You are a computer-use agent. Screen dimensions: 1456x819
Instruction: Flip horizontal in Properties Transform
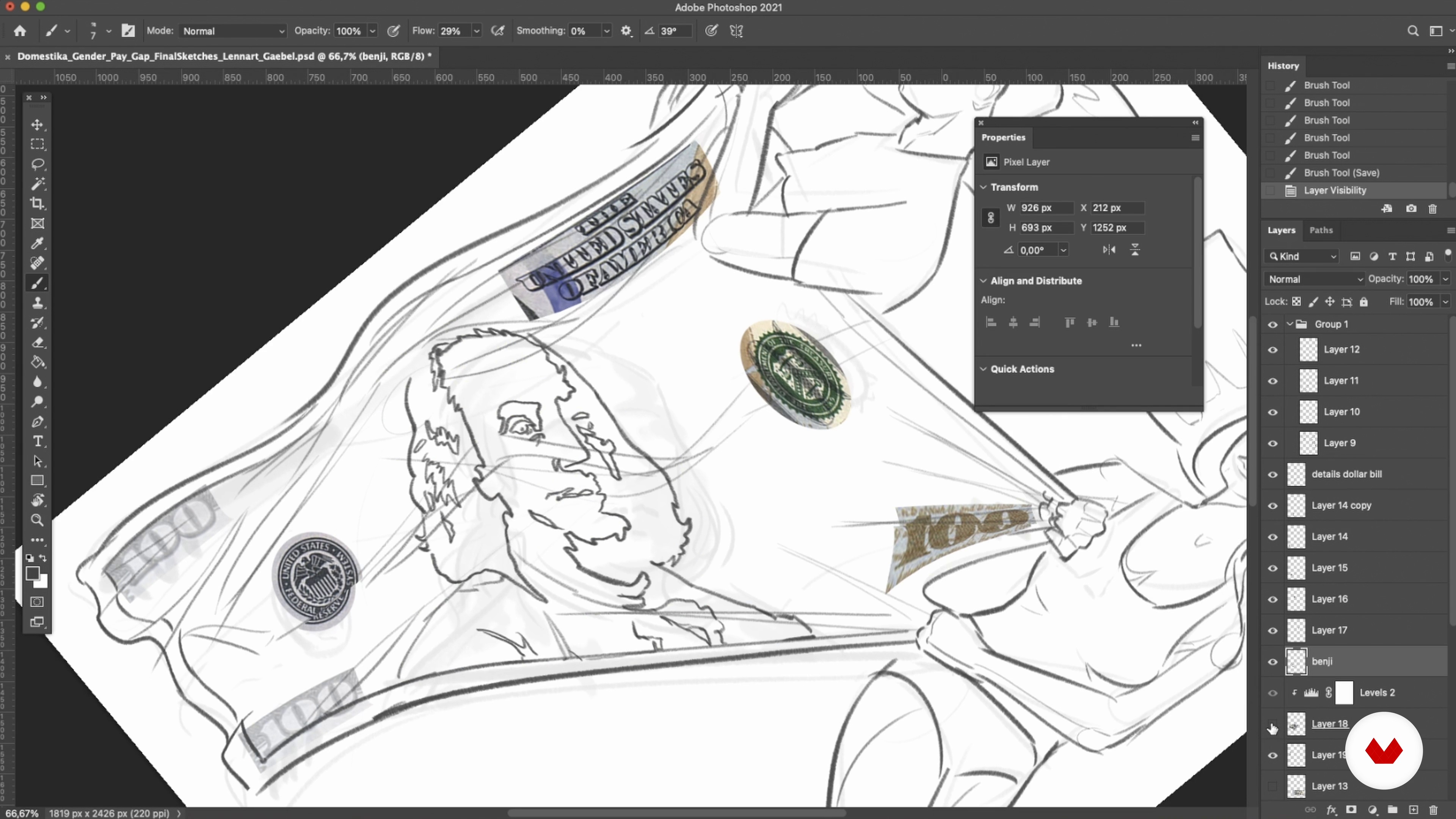click(x=1109, y=250)
